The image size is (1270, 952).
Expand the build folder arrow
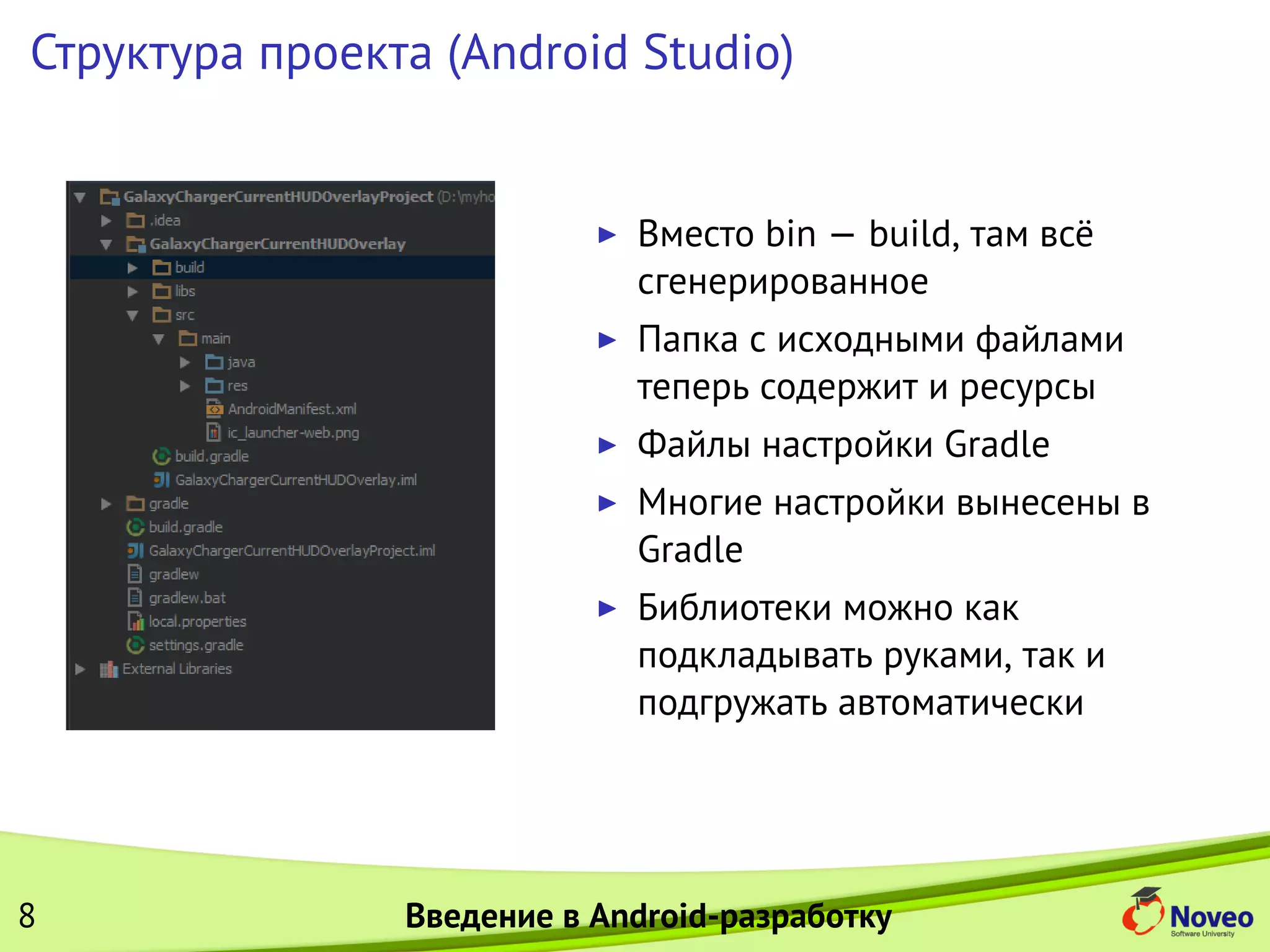(132, 268)
